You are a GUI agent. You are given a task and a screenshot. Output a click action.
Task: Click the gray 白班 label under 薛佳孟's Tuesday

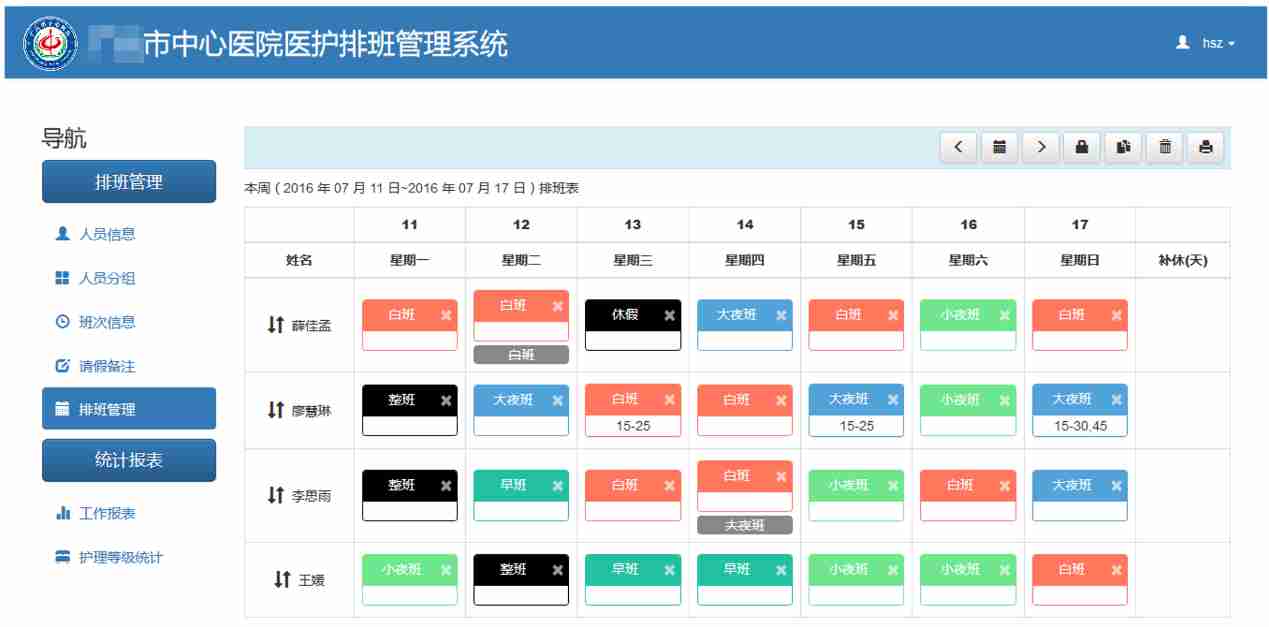coord(521,353)
